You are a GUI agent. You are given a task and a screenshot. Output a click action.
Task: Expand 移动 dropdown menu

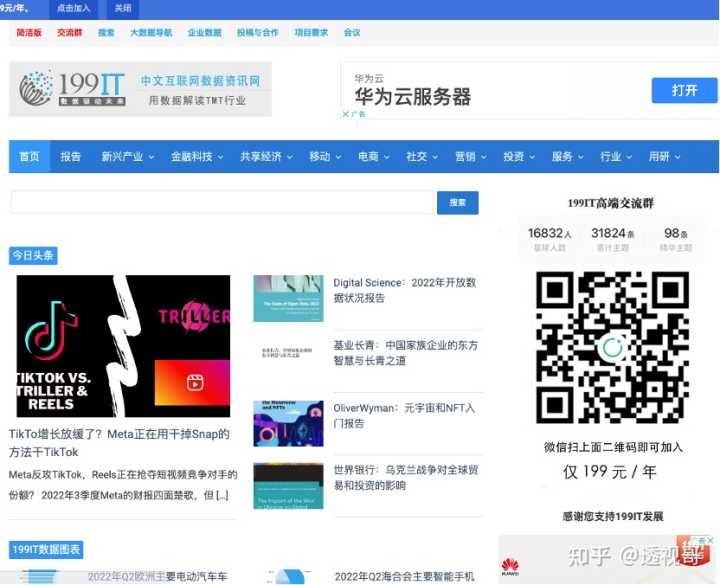pos(325,157)
